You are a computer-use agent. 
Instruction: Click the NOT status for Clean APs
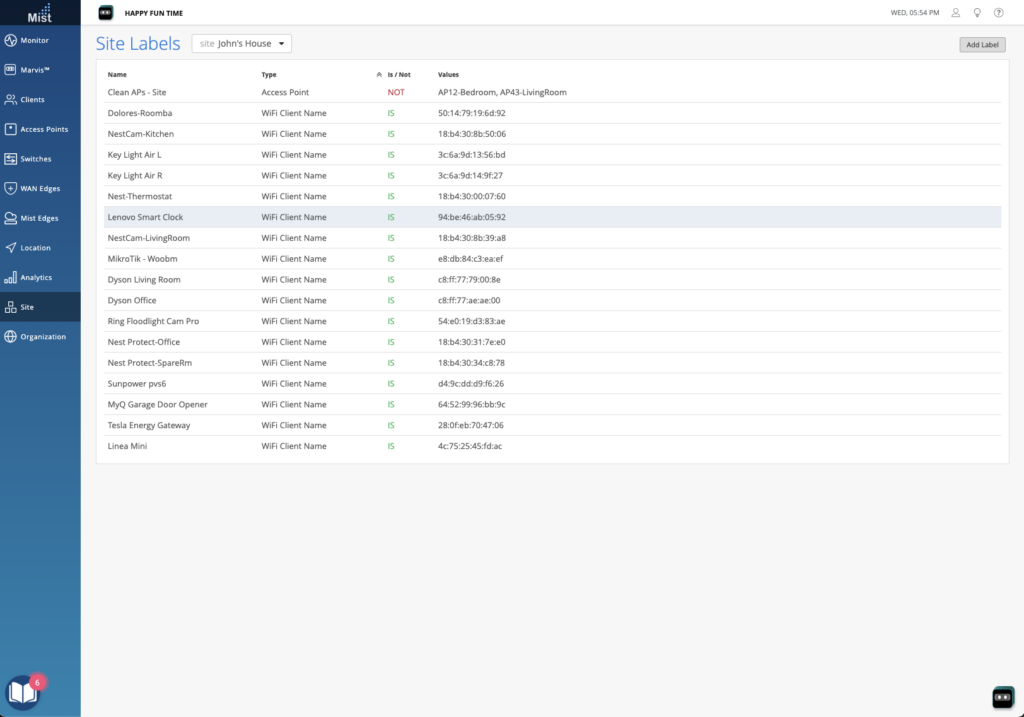coord(396,93)
